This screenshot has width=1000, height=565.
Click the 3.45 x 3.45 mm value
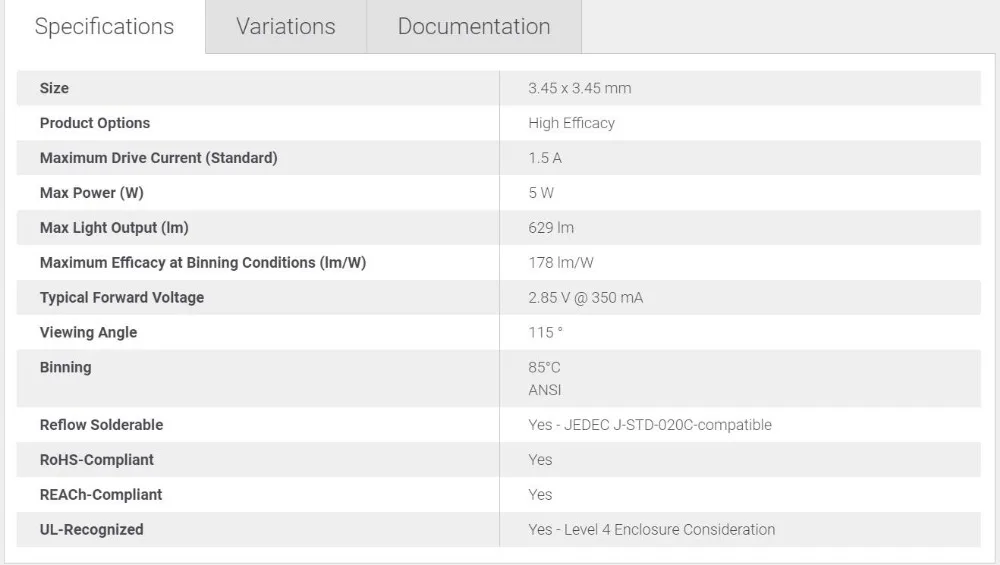tap(580, 88)
